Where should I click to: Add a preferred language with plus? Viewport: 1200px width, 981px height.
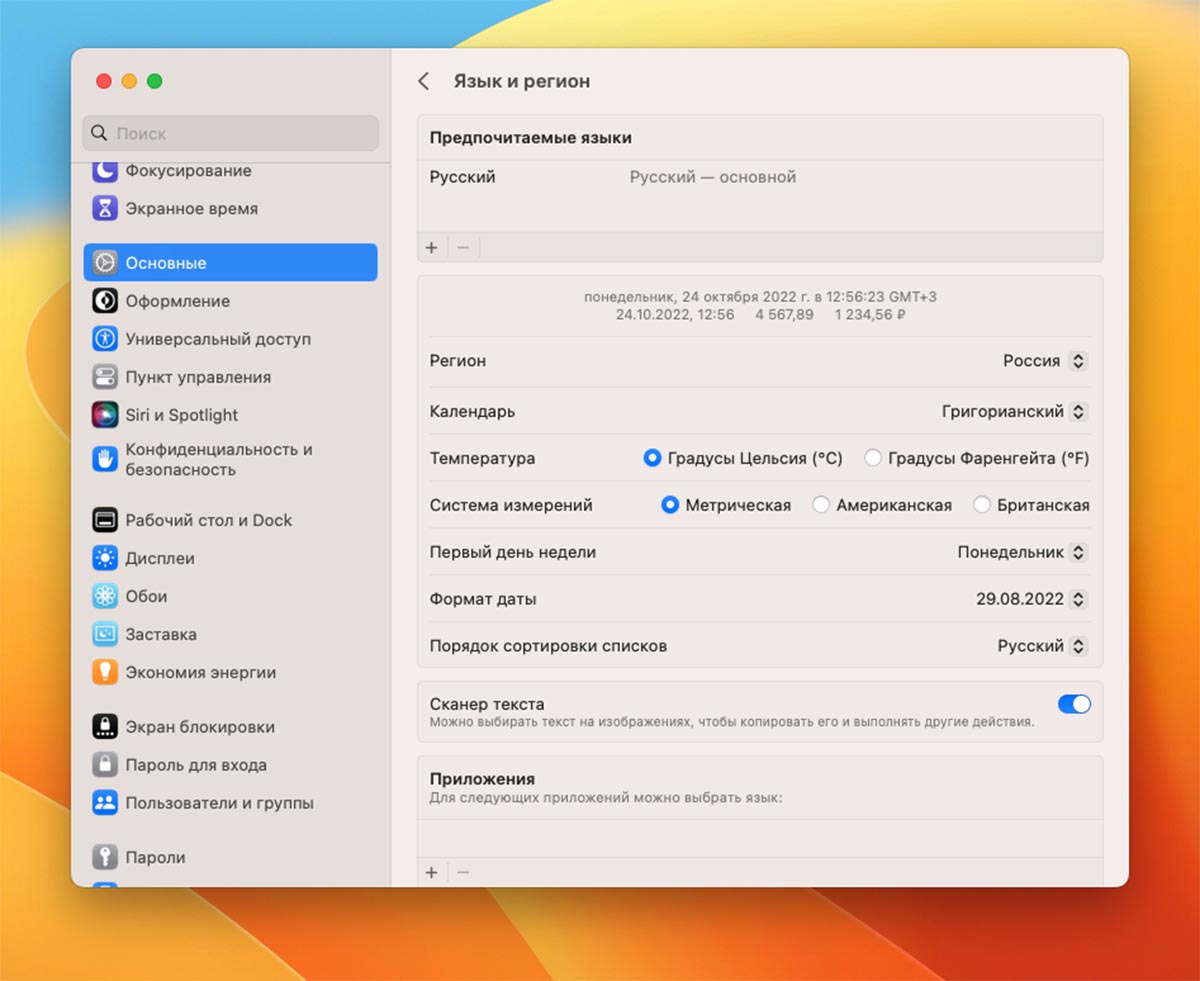(432, 247)
